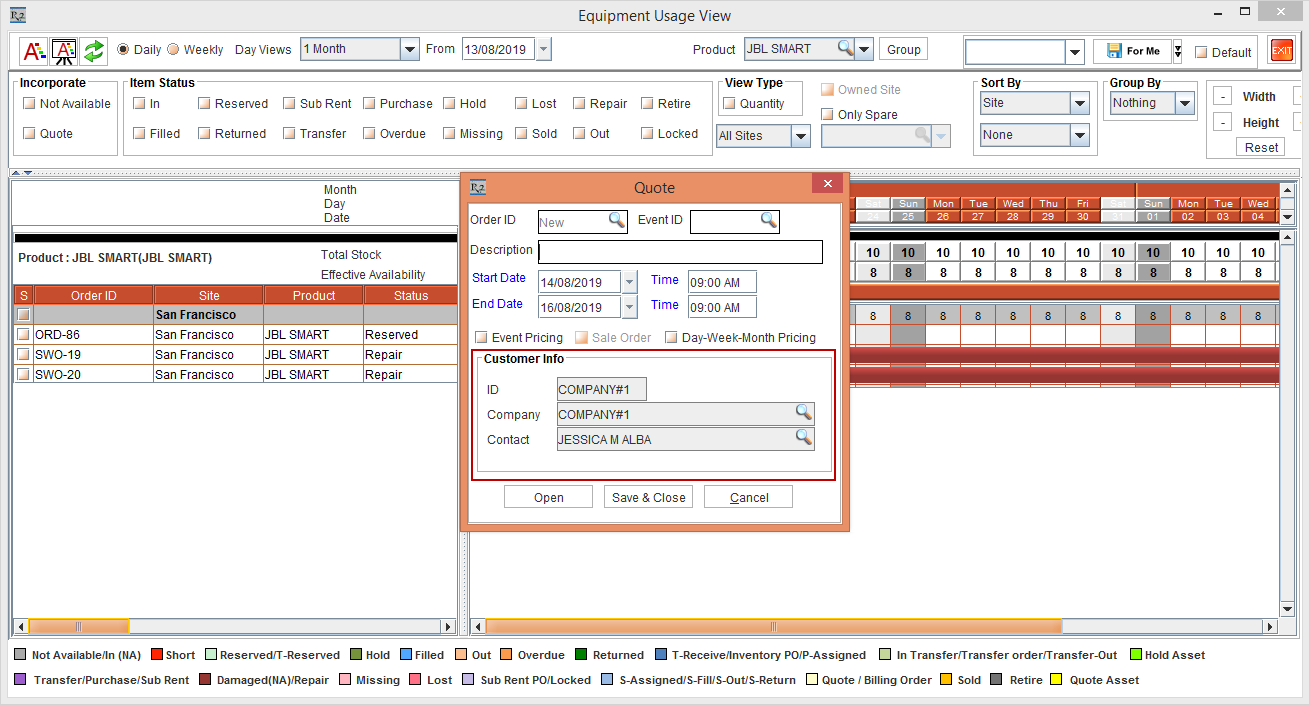Expand the Product dropdown arrow
The image size is (1310, 705).
865,49
